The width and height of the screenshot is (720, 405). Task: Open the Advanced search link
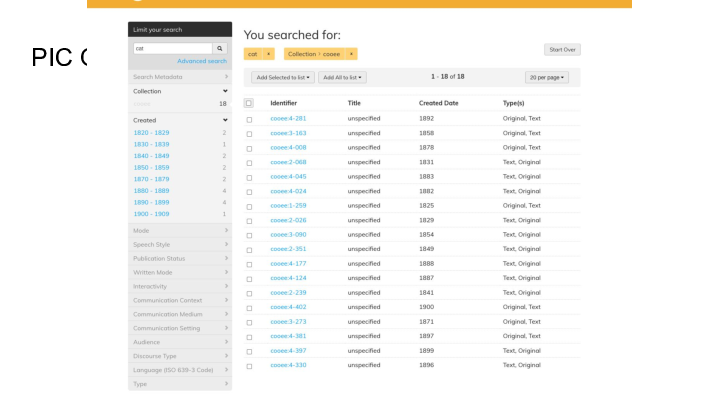point(202,61)
